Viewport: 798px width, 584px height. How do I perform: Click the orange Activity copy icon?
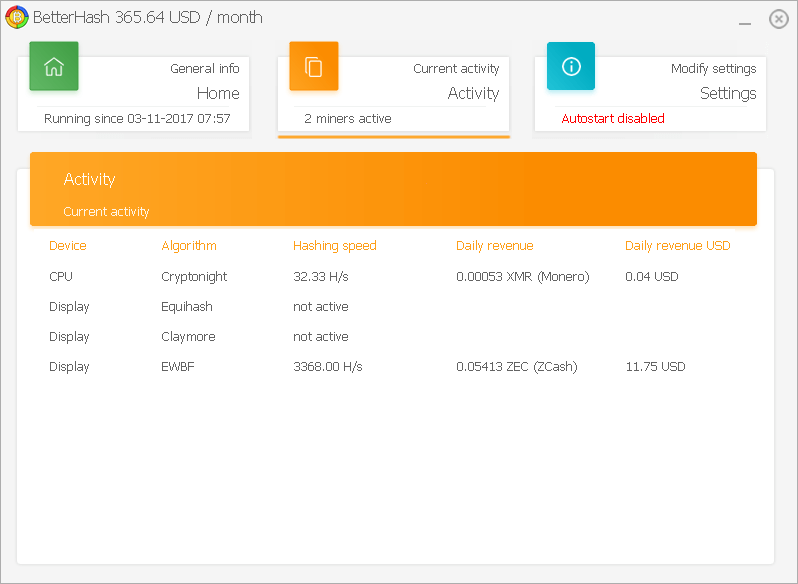coord(314,67)
